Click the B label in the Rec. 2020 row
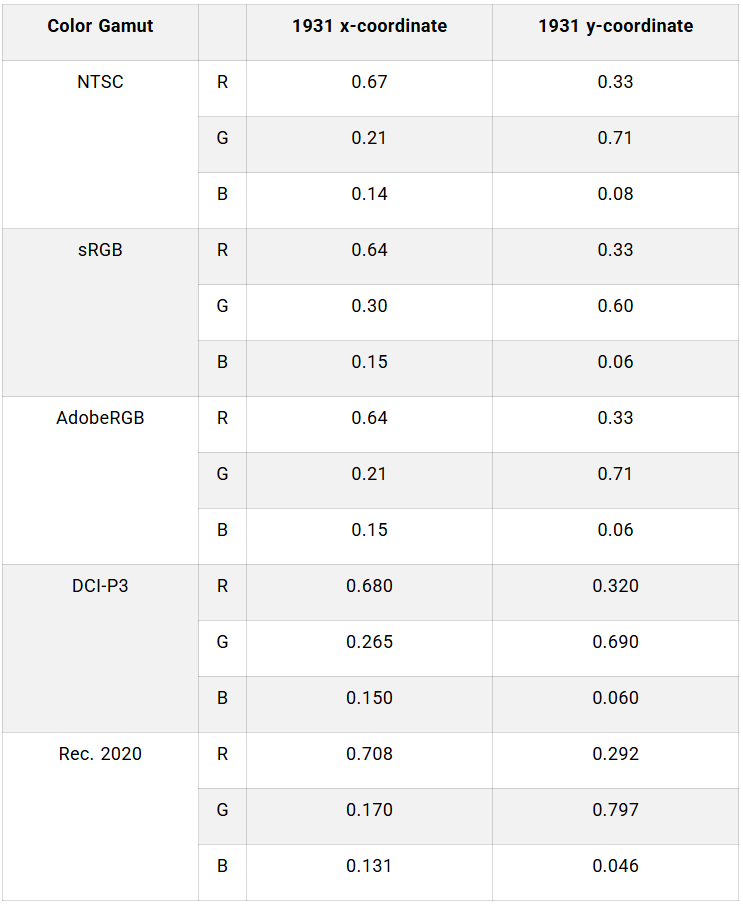 point(222,866)
